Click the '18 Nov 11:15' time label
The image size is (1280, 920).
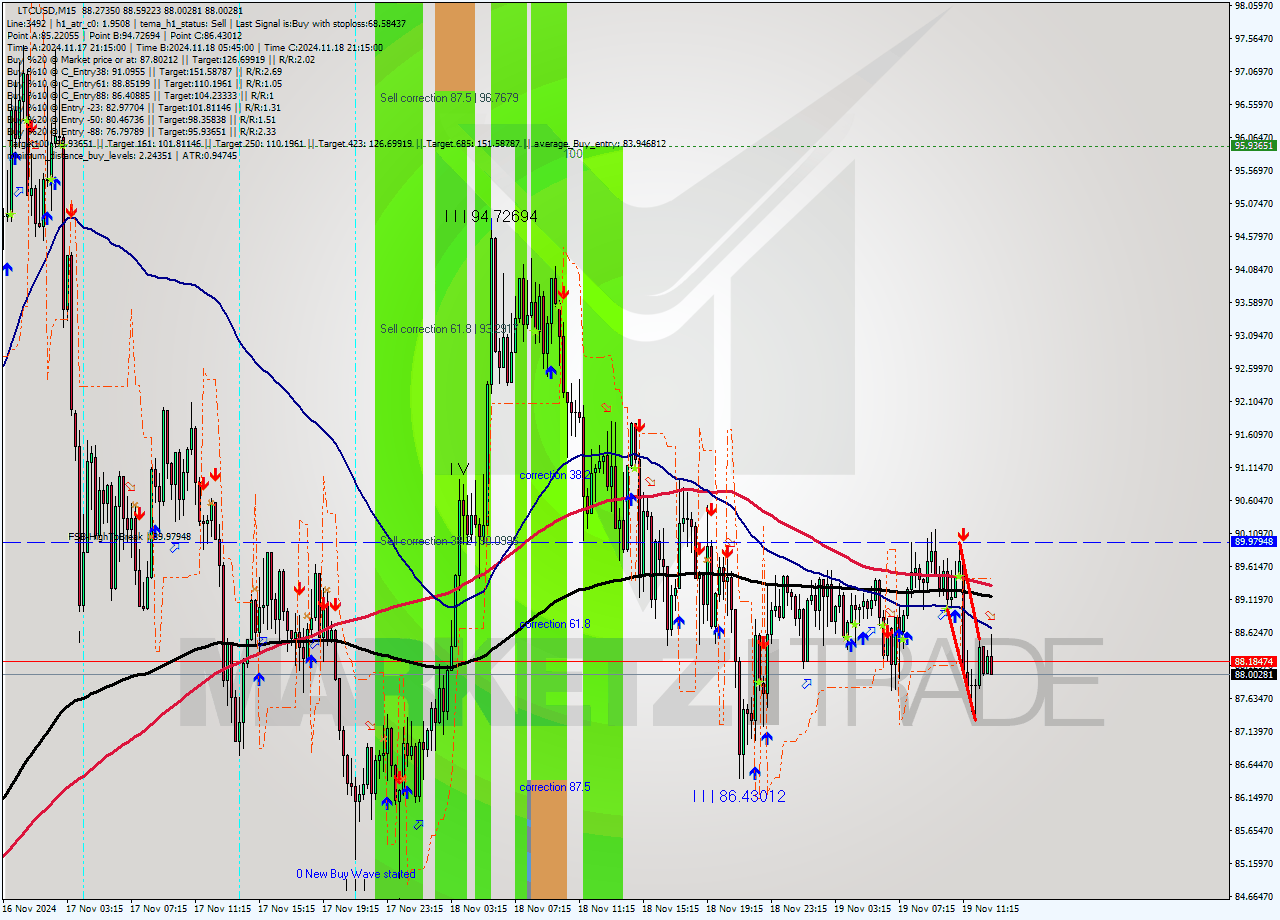(x=606, y=910)
